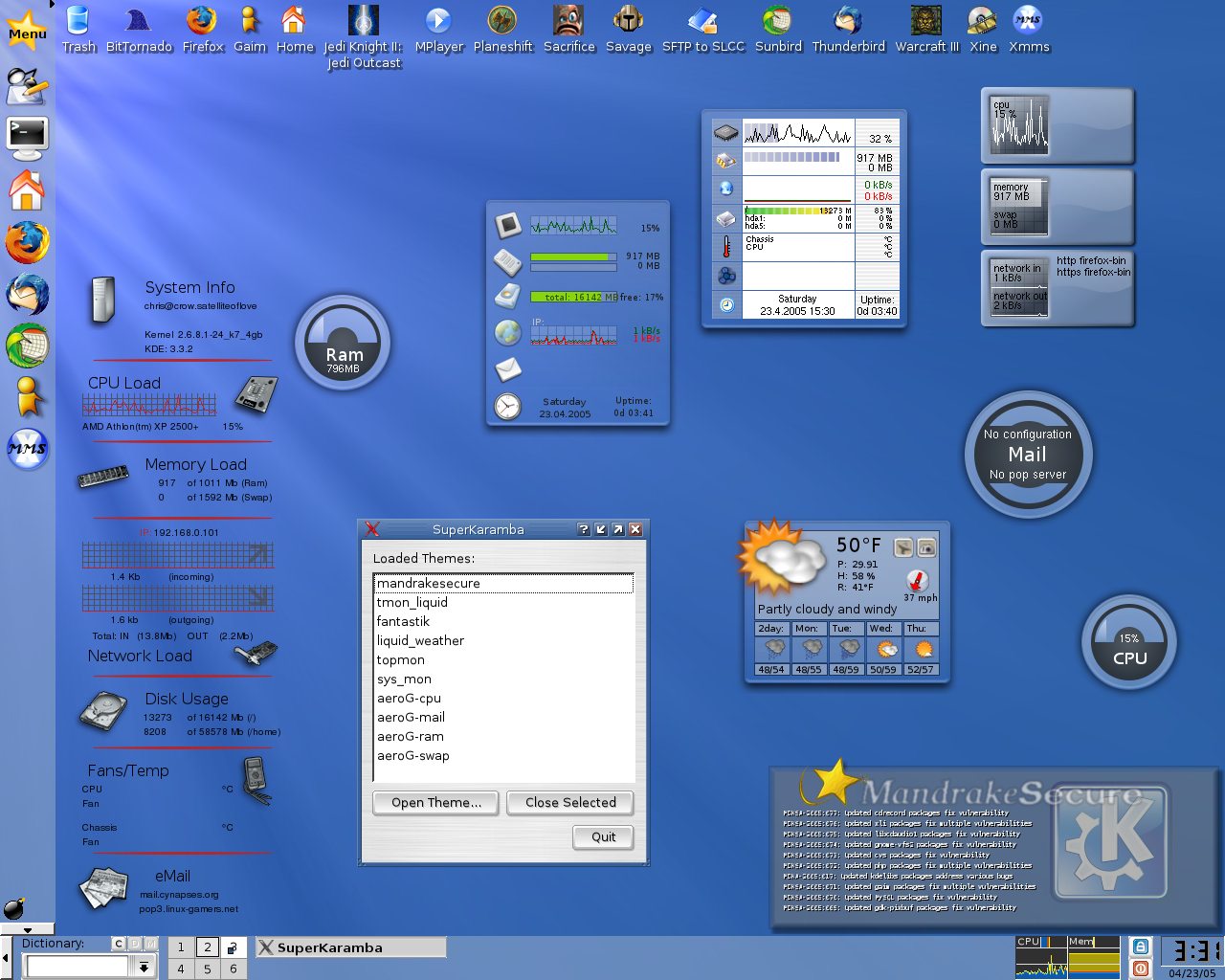Toggle the C button in Dictionary applet
Screen dimensions: 1225x980
119,944
